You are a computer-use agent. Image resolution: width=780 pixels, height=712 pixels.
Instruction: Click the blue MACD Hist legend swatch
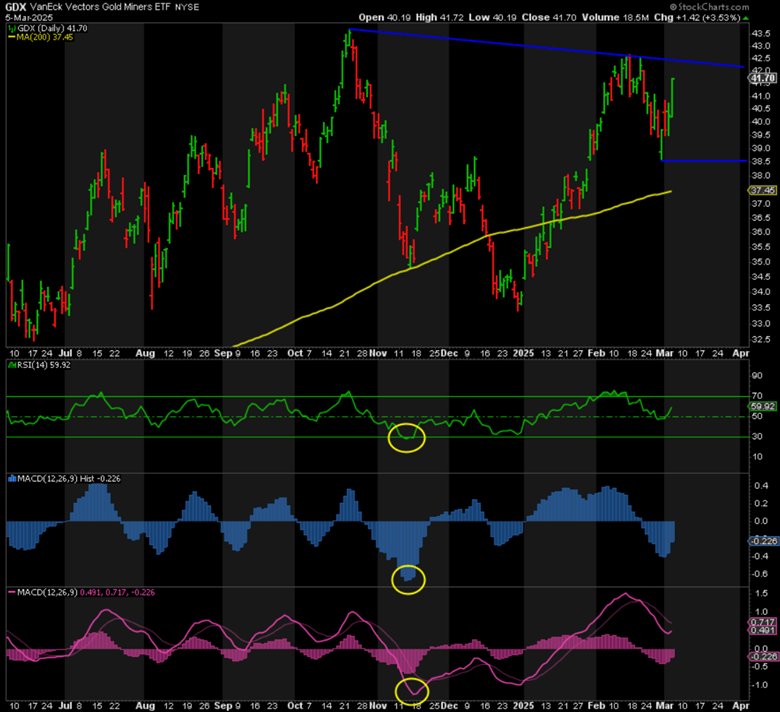click(11, 479)
